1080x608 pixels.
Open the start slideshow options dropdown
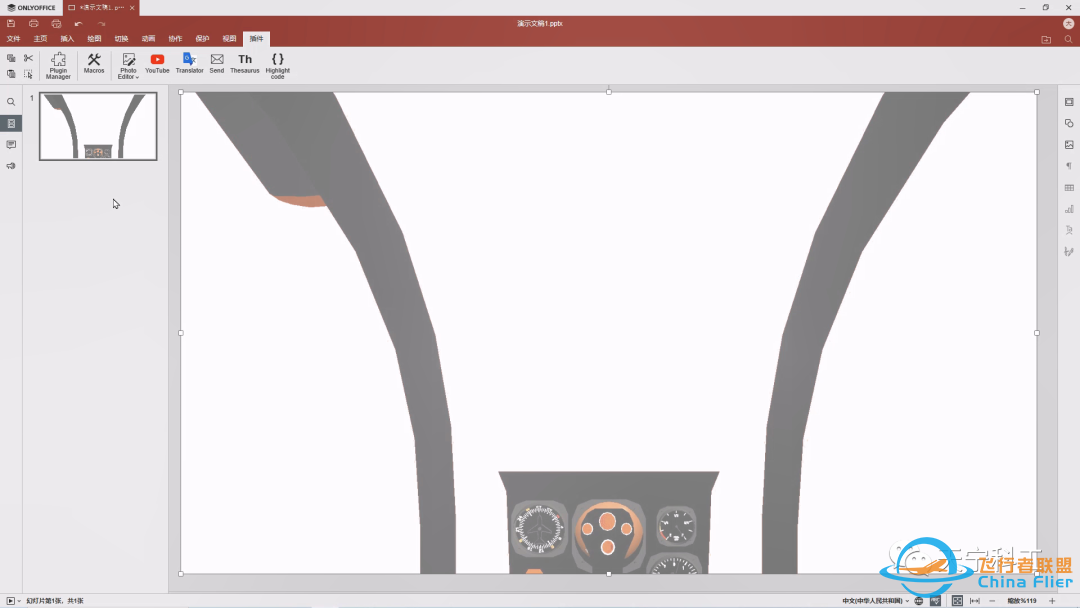(17, 601)
